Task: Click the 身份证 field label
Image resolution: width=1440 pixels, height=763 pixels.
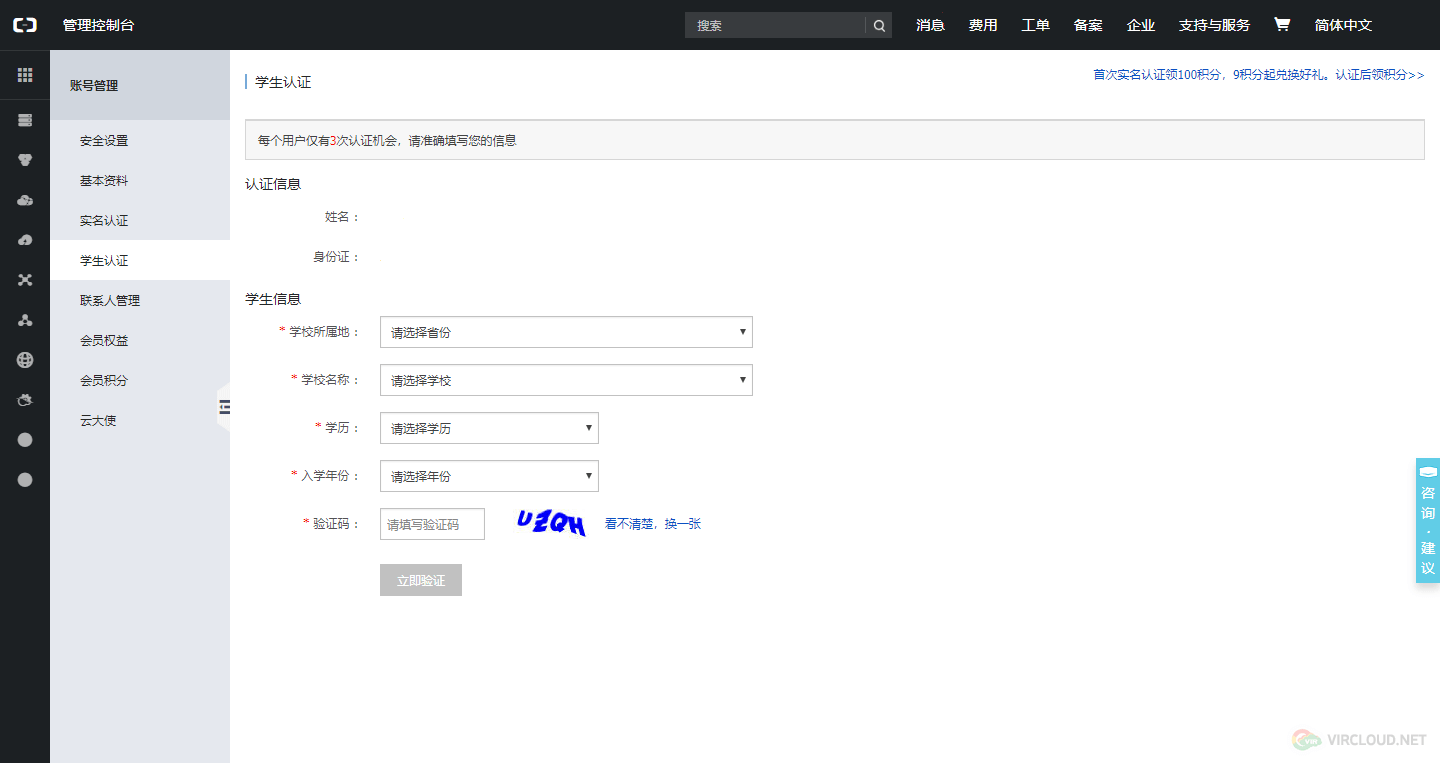Action: [x=336, y=257]
